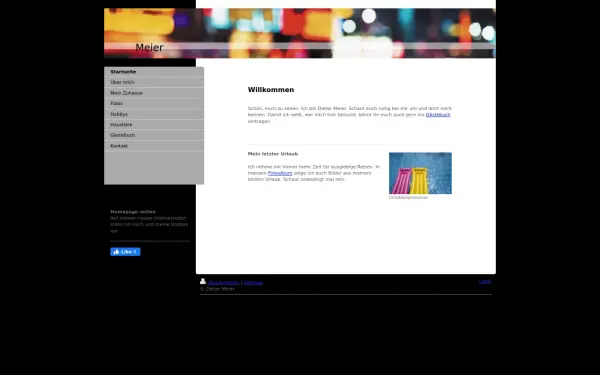Click the Mein letzter Urlaub heading

(273, 154)
